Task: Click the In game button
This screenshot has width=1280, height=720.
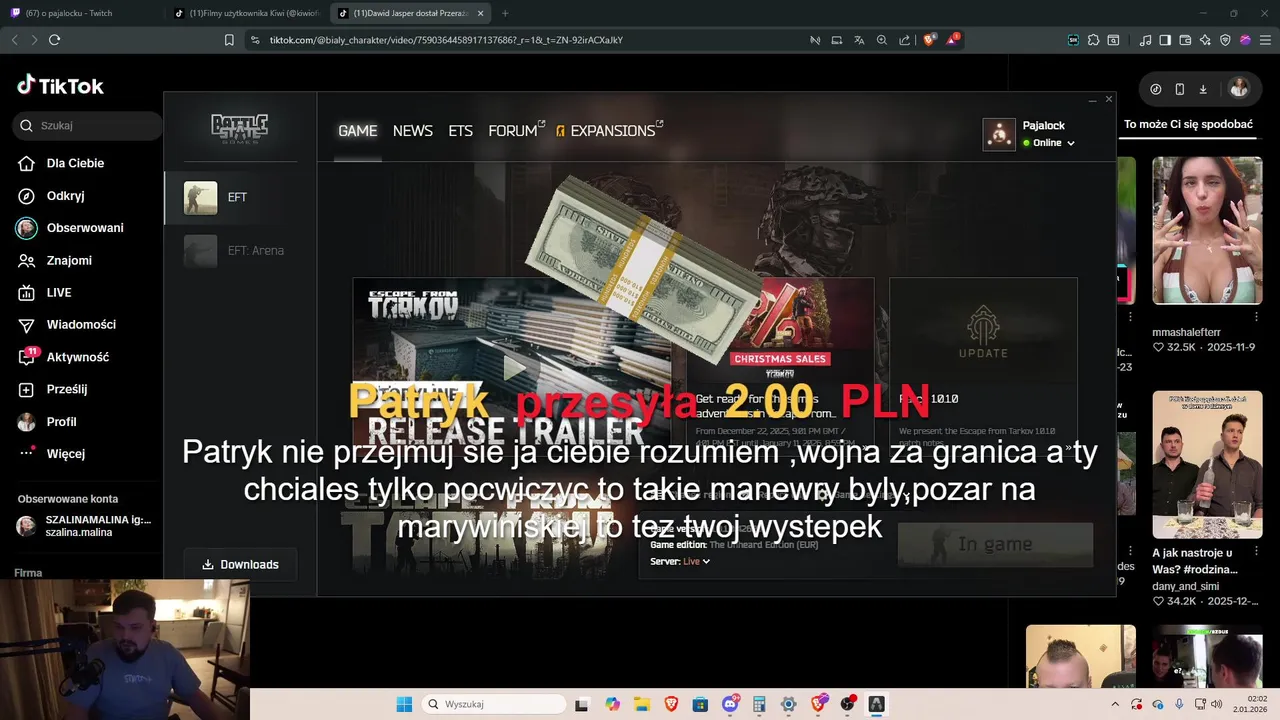Action: tap(995, 544)
